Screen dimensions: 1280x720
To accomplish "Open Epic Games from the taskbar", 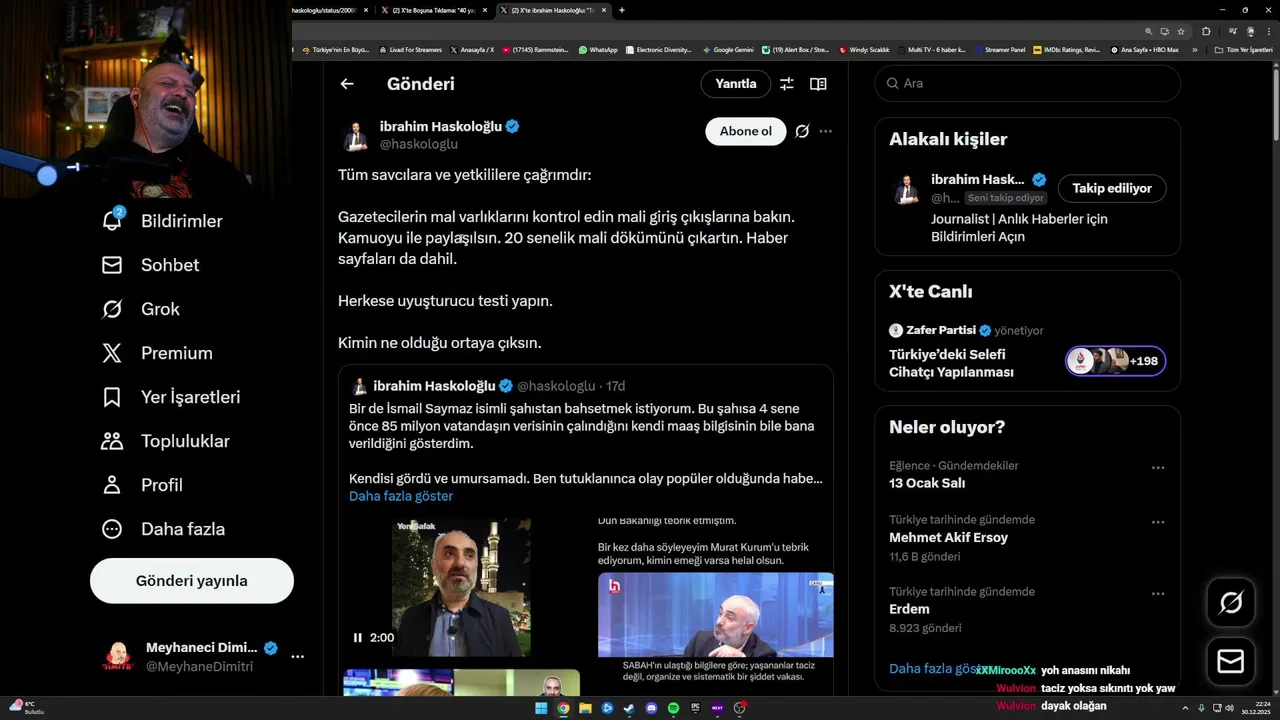I will coord(695,708).
